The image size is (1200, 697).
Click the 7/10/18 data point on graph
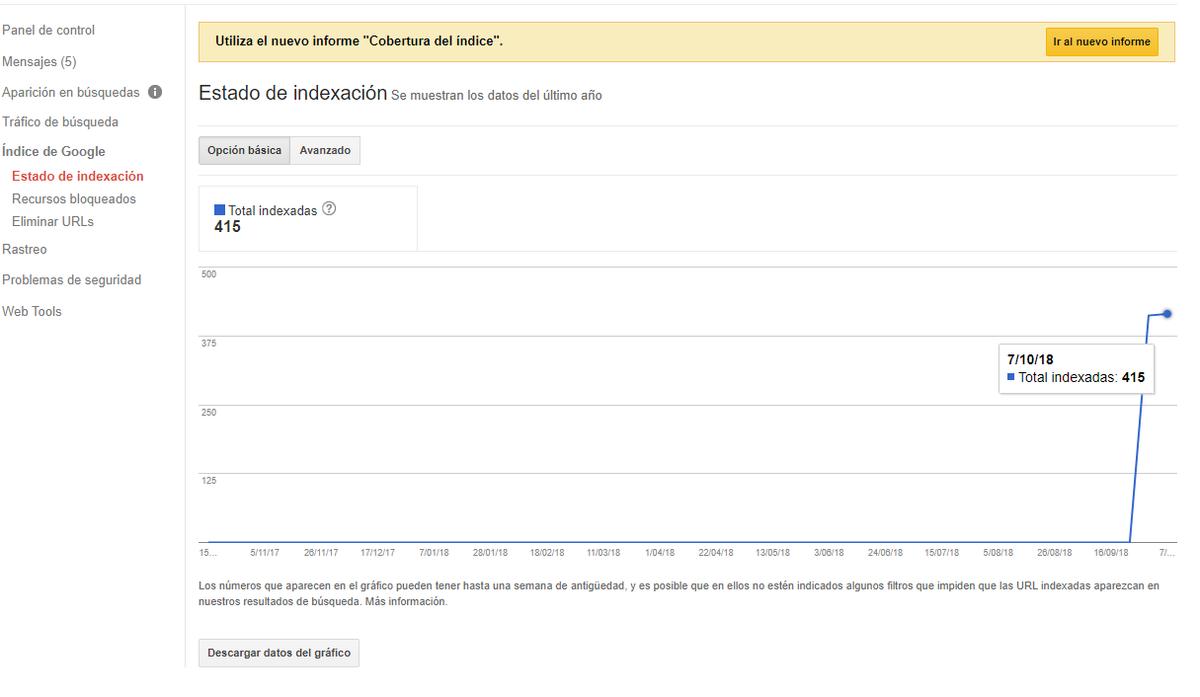1167,314
